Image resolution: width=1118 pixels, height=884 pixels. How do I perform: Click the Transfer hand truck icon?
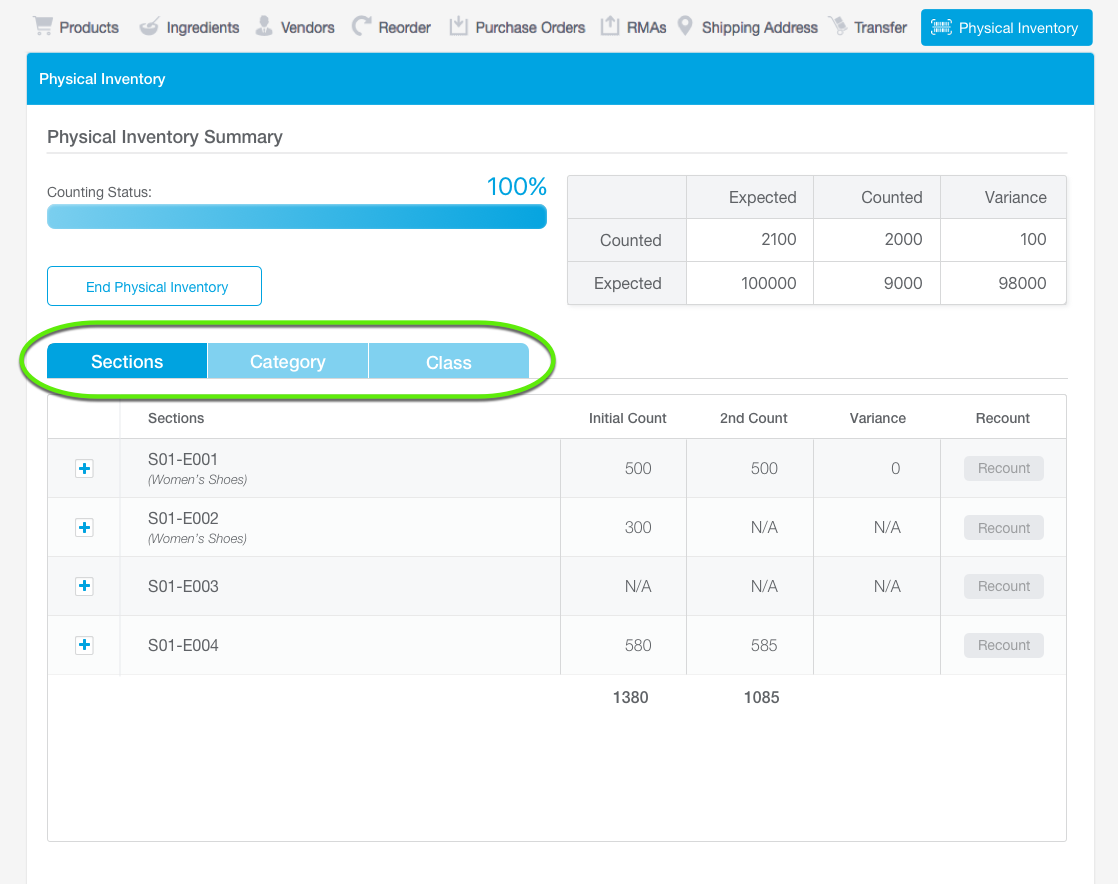click(x=838, y=26)
